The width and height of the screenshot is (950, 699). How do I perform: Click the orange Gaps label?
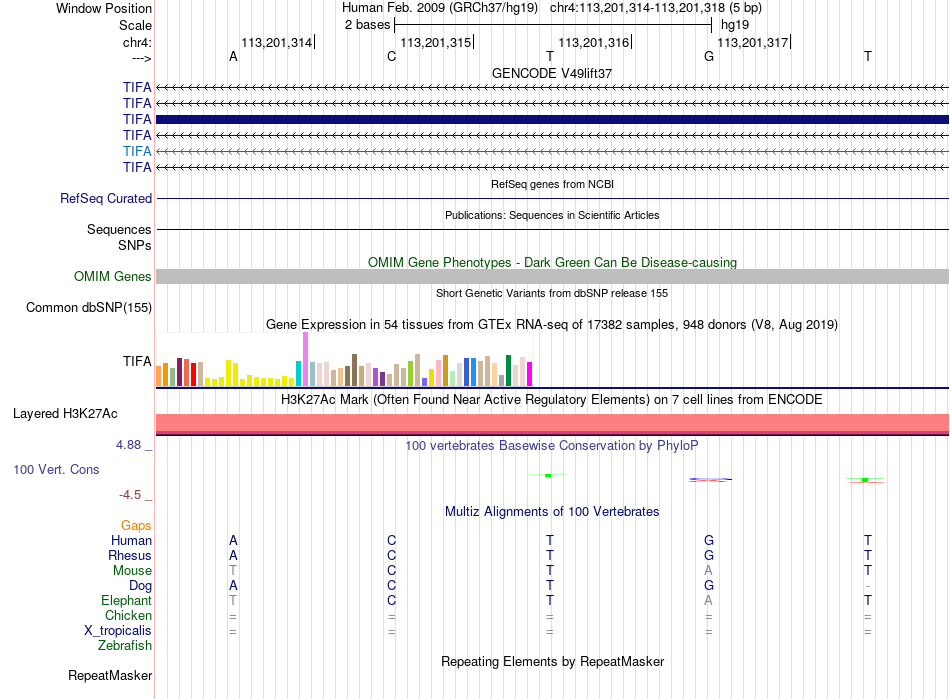pos(136,526)
